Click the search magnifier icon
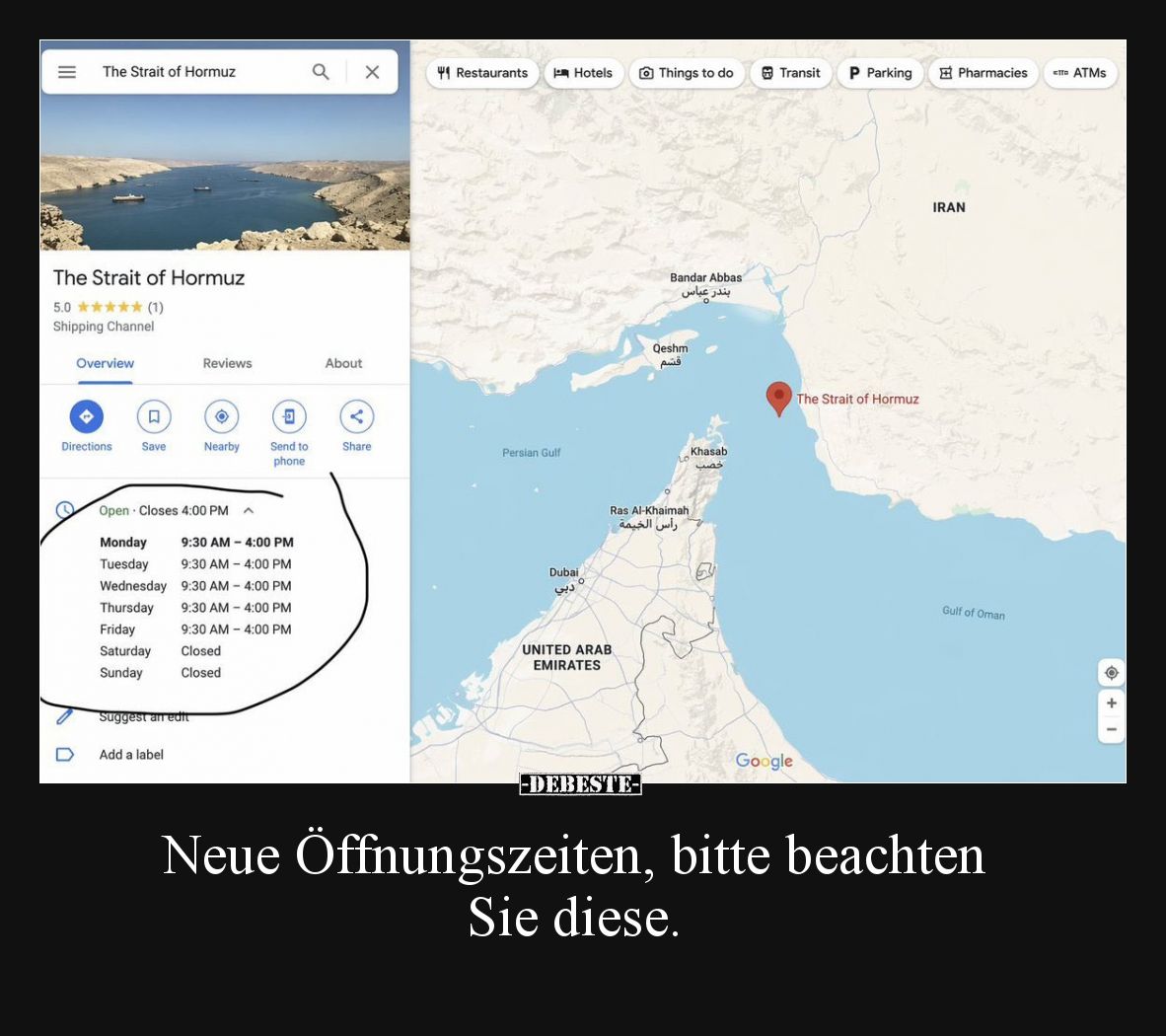 point(321,71)
